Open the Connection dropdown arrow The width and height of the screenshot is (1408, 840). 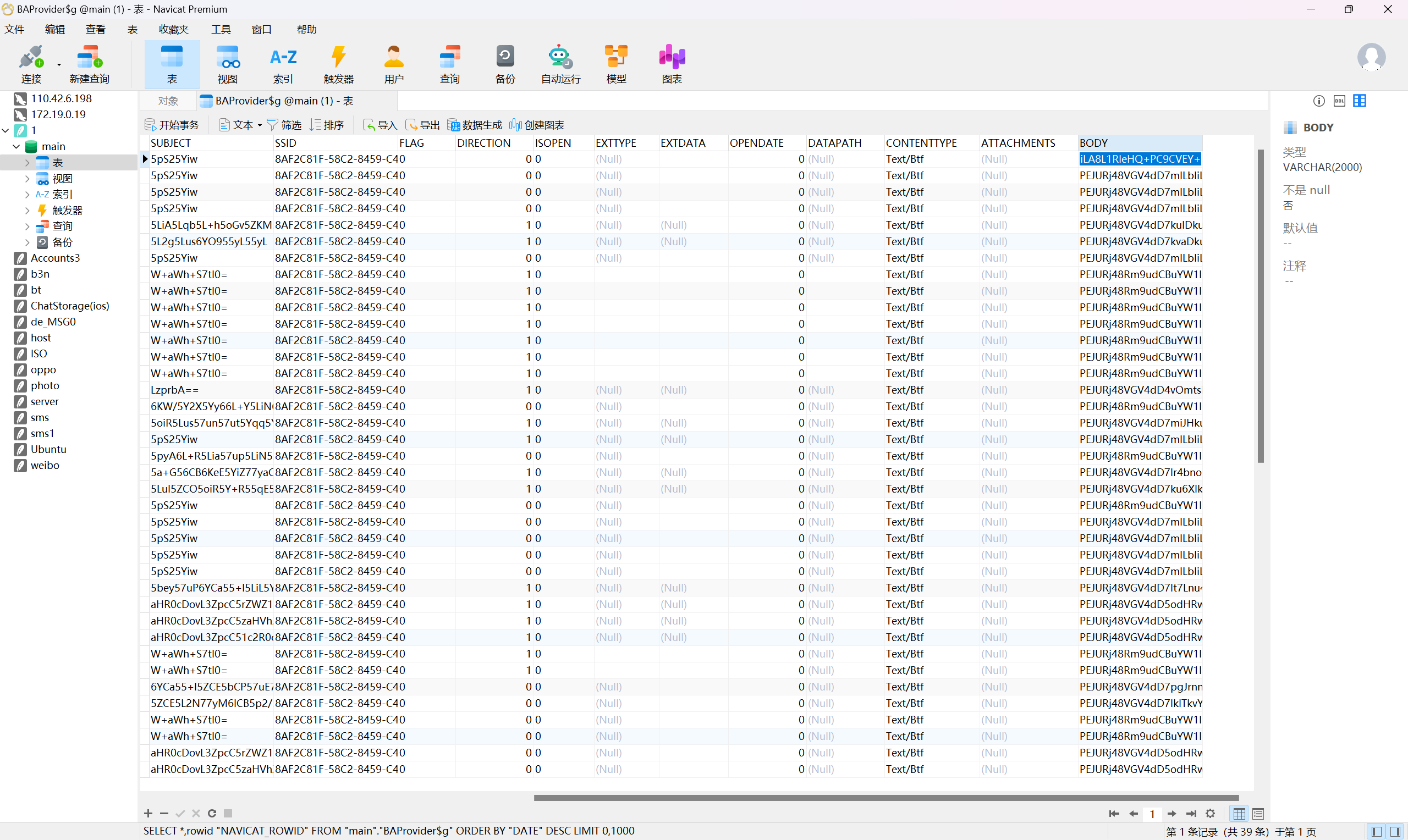click(x=59, y=64)
